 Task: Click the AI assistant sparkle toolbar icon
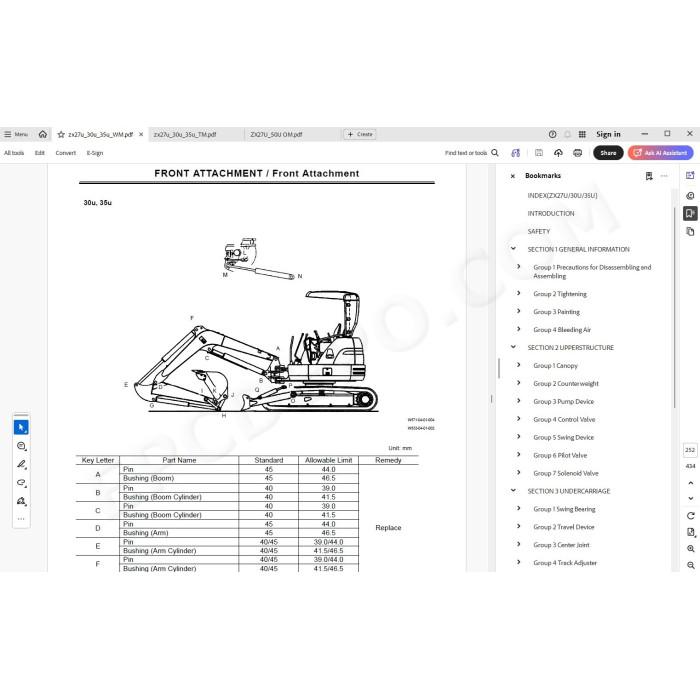pyautogui.click(x=516, y=153)
